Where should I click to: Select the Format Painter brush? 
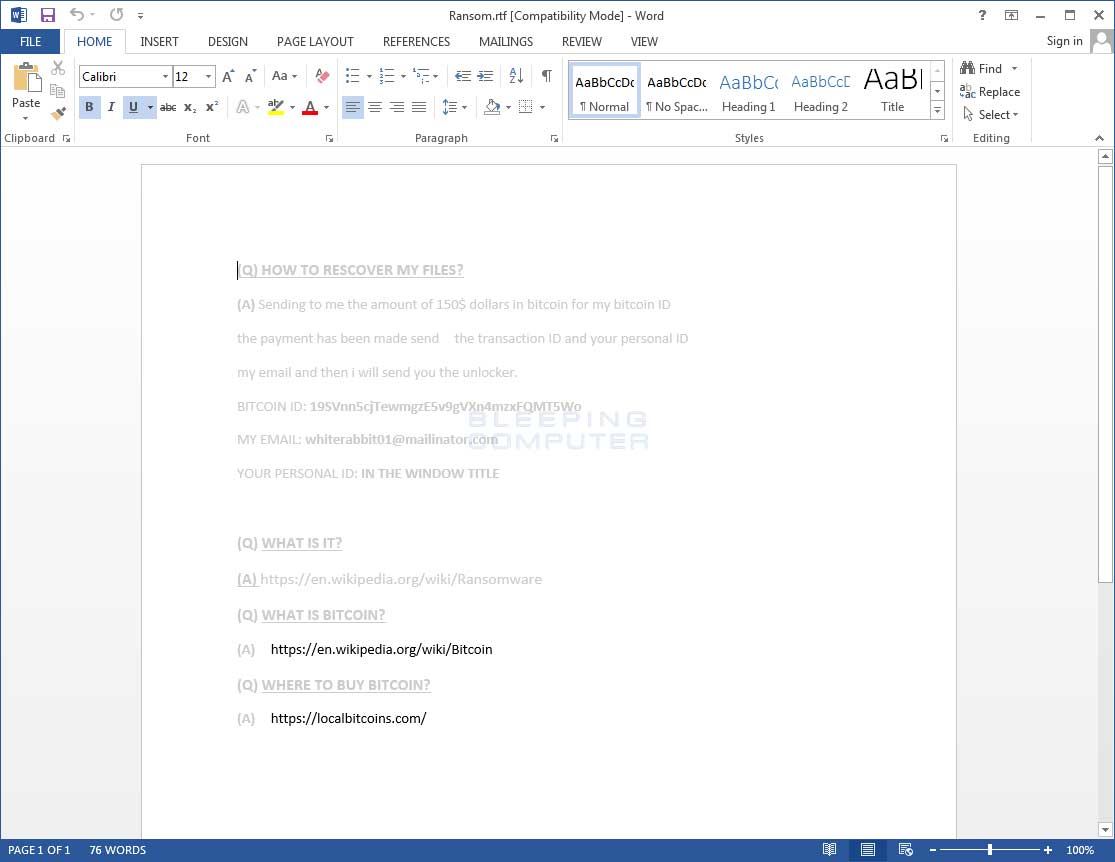(58, 113)
